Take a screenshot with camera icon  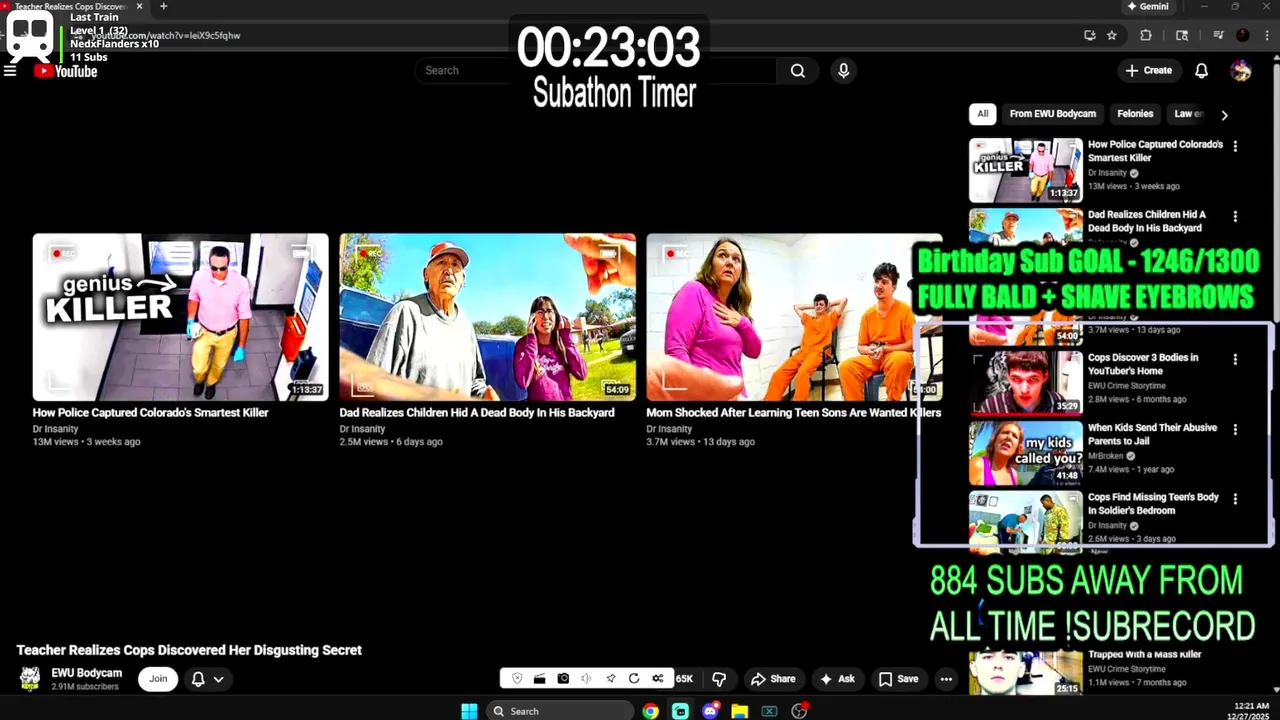coord(563,679)
